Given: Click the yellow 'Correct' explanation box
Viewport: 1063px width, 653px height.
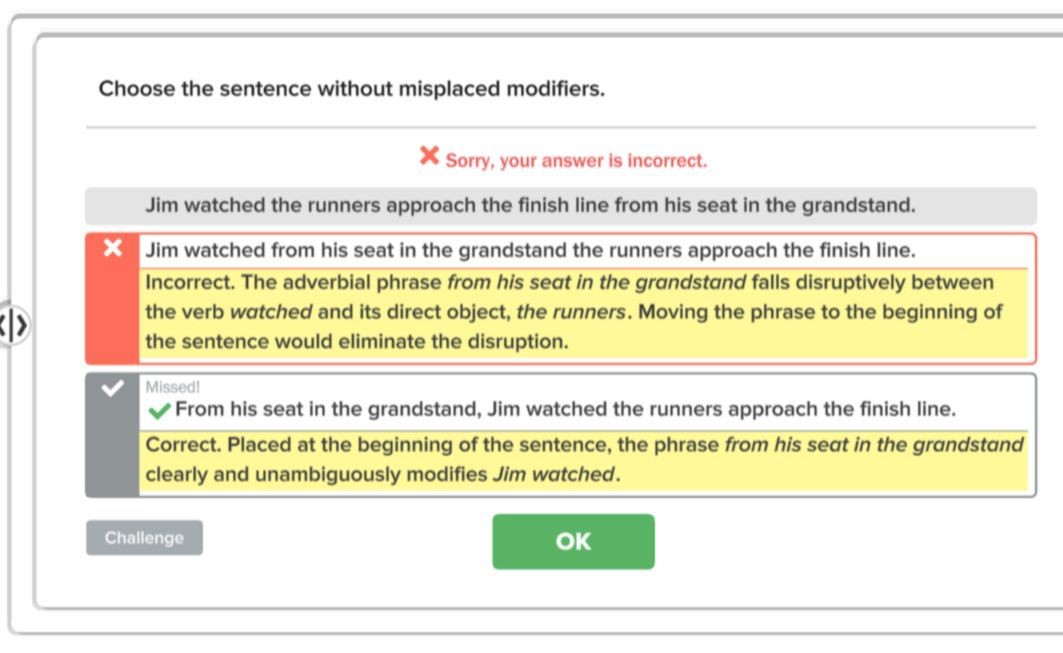Looking at the screenshot, I should click(584, 460).
